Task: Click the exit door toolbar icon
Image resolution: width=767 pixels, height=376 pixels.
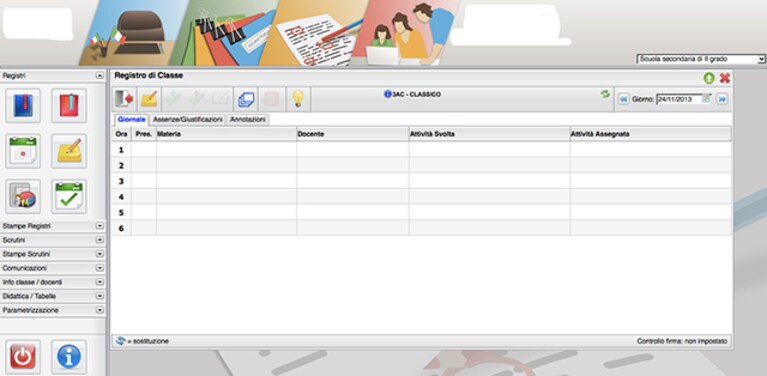Action: click(x=125, y=99)
